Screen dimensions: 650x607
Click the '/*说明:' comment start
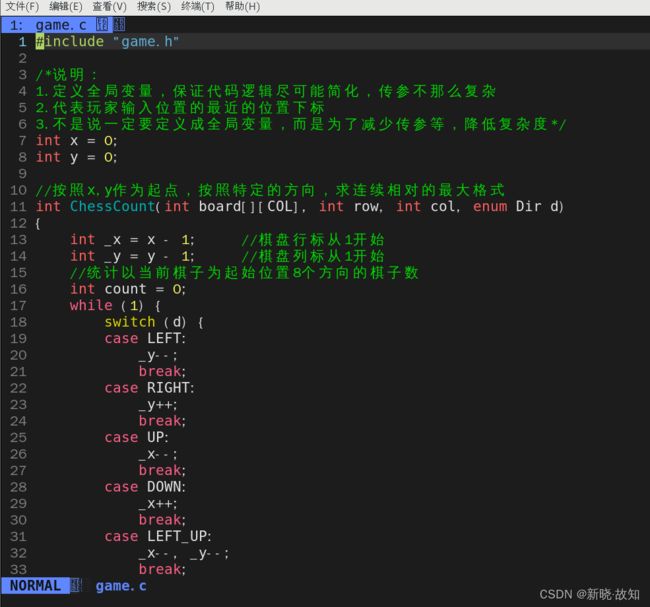(66, 75)
